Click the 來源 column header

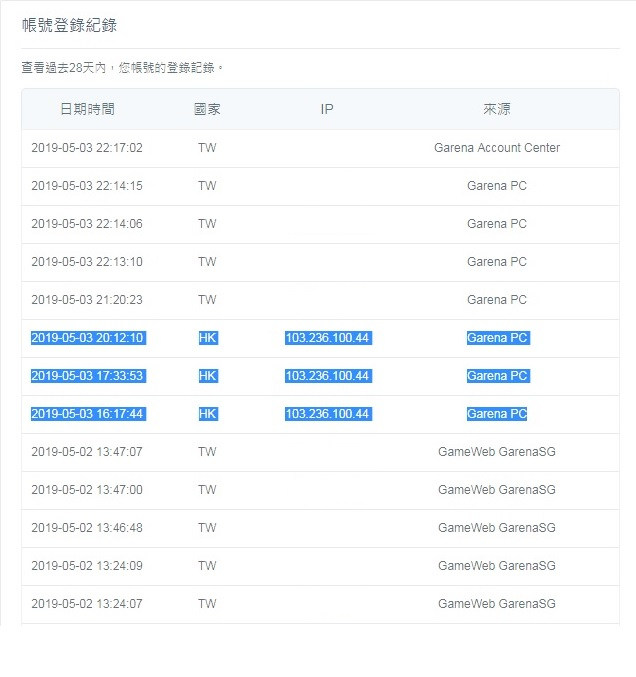tap(496, 109)
